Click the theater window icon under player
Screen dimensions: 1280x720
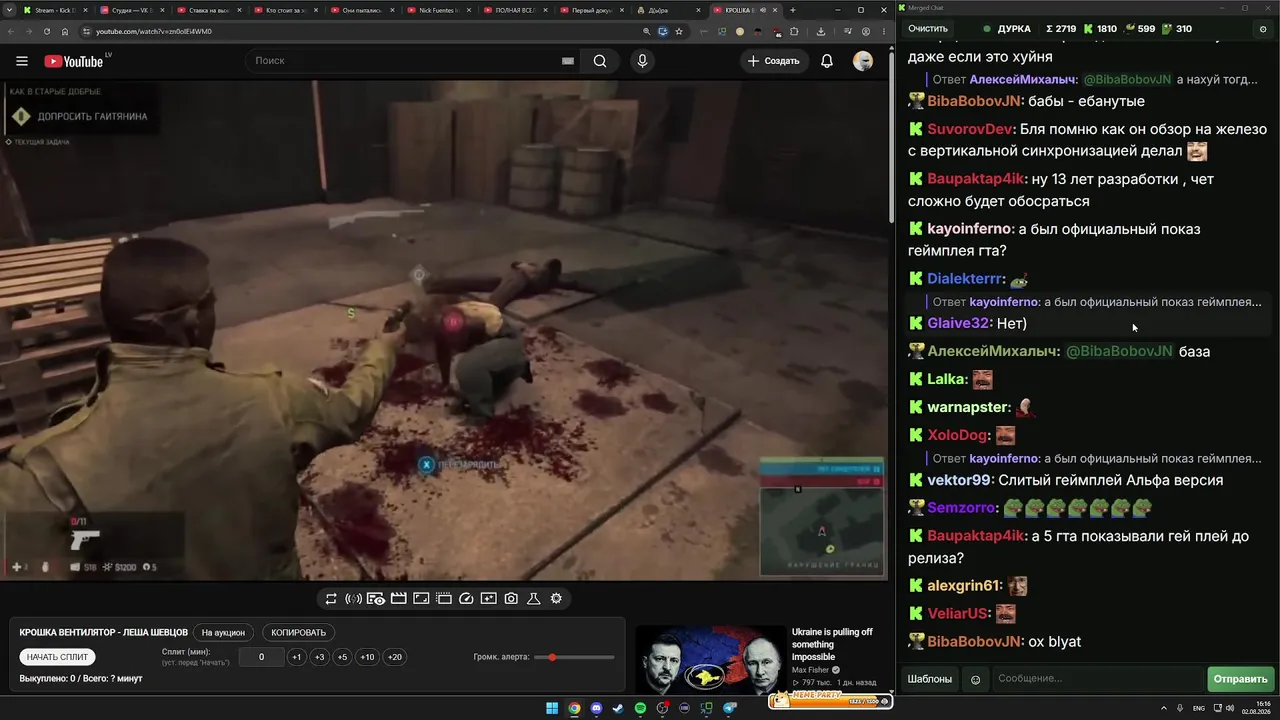[443, 599]
